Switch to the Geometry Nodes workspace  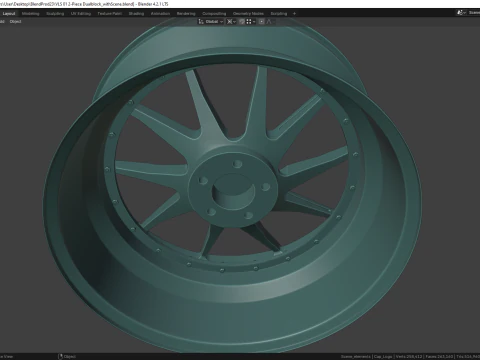click(248, 14)
